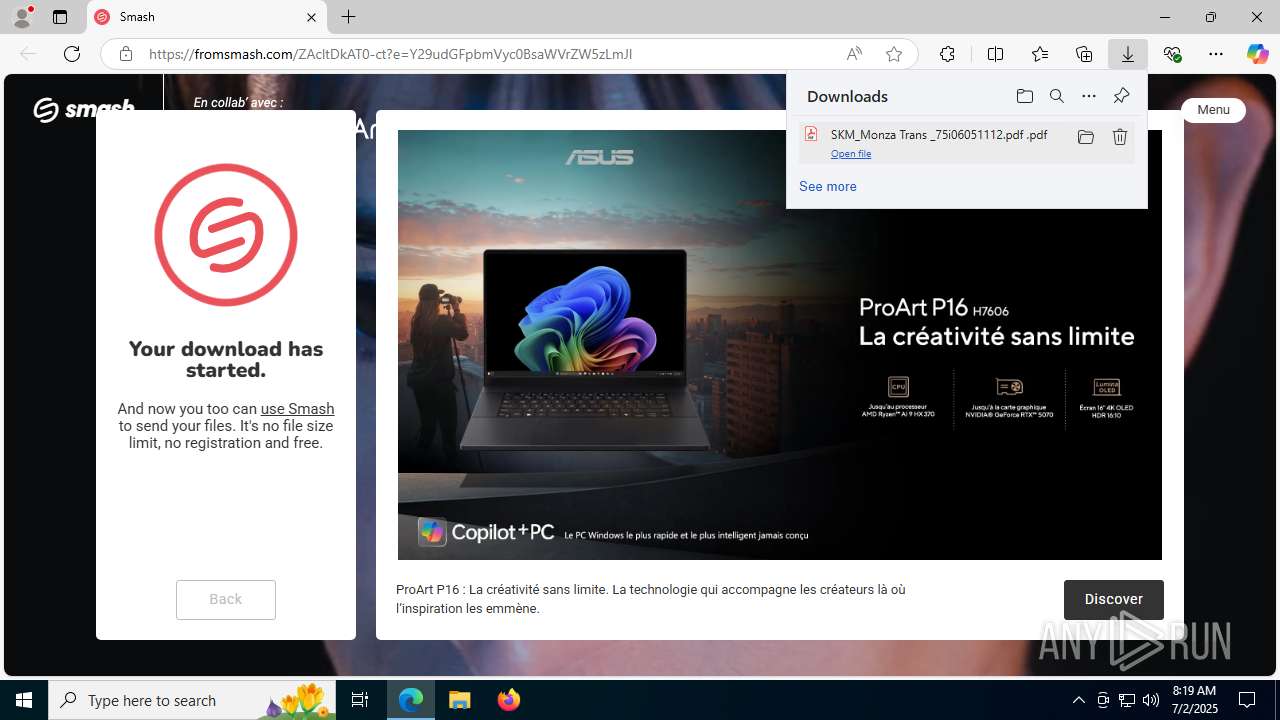Open Favorites list icon
Viewport: 1280px width, 720px height.
point(1040,54)
